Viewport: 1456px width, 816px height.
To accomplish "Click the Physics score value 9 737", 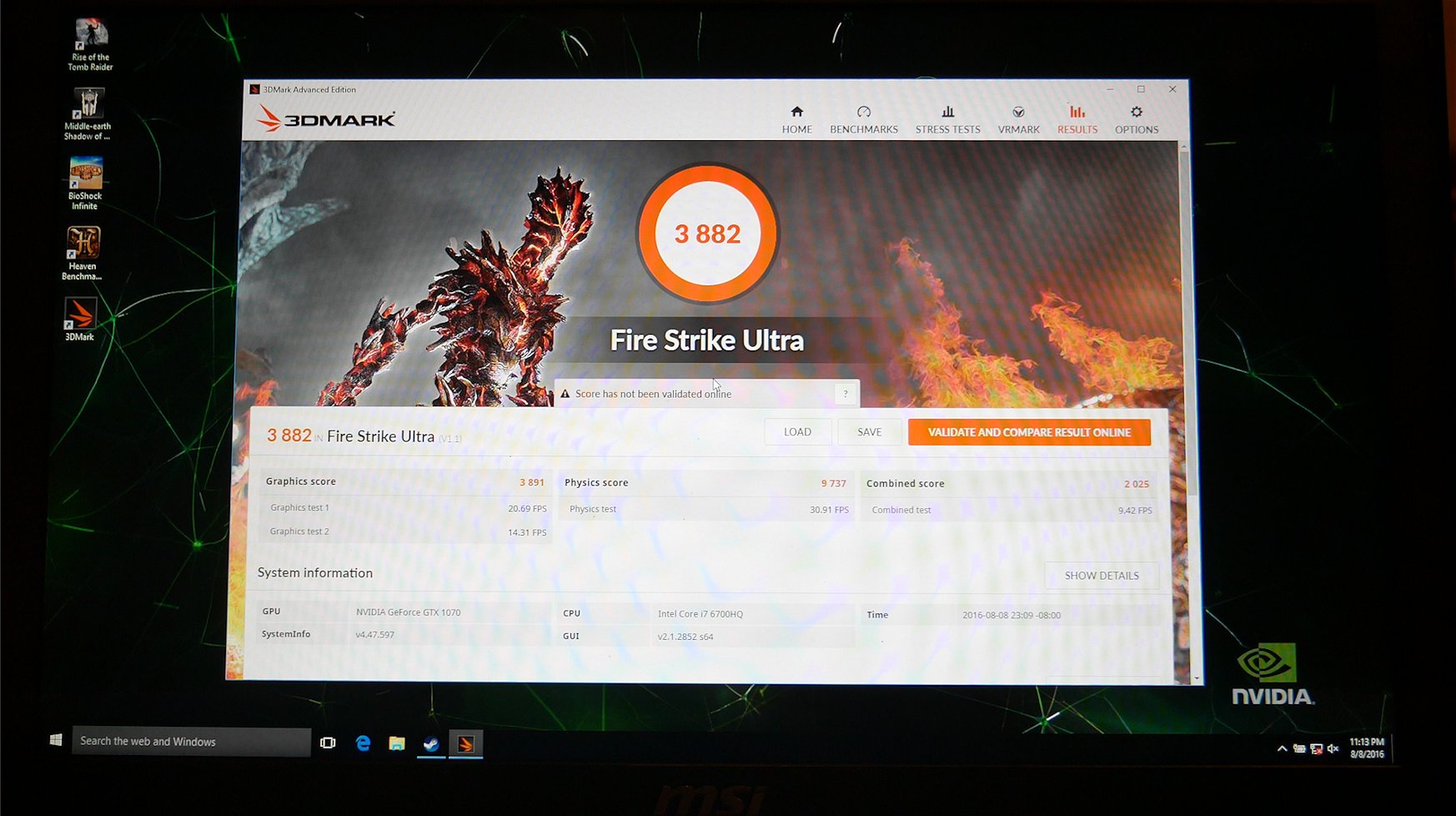I will [x=833, y=483].
